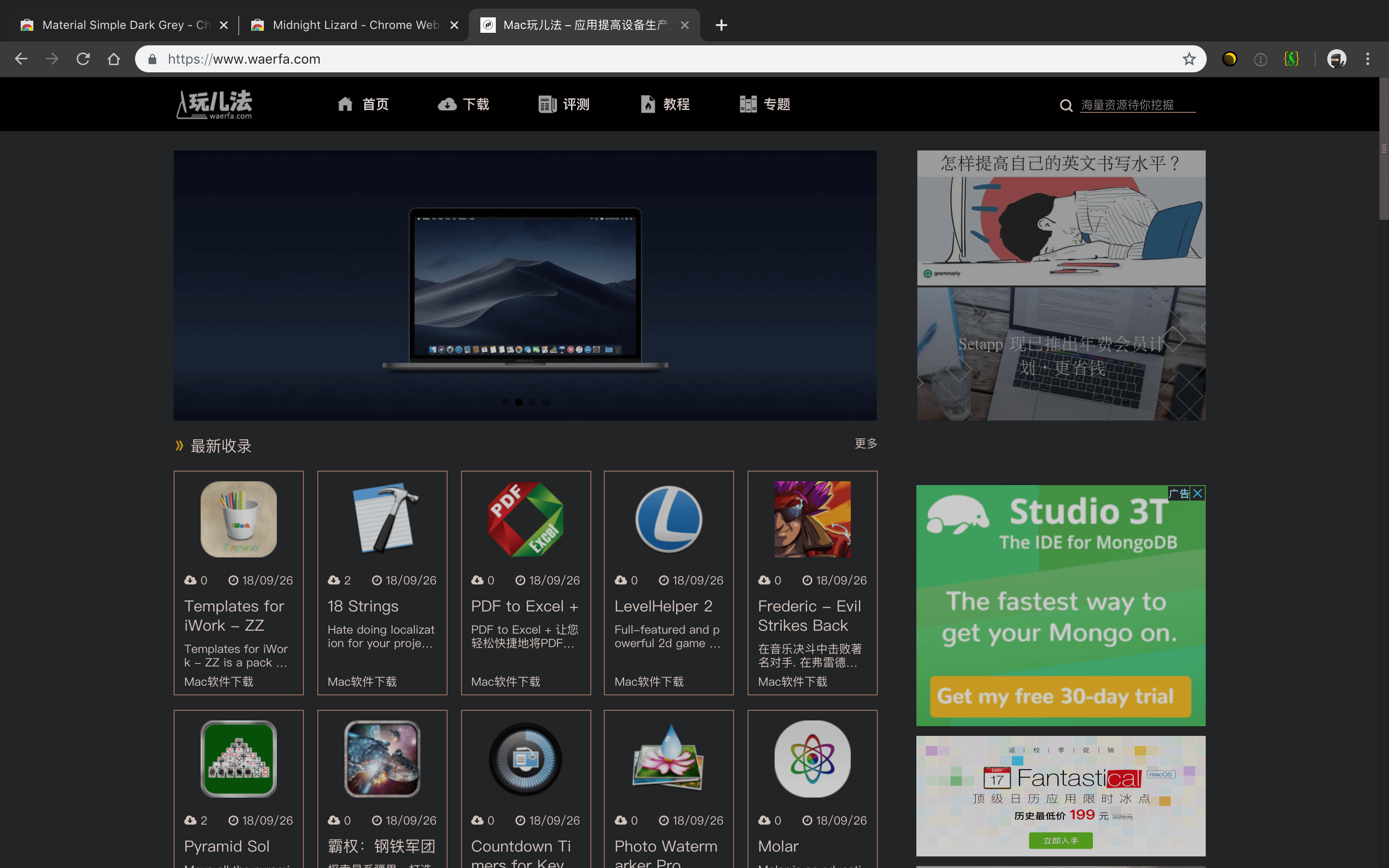Click the green curly-brace extension icon
The width and height of the screenshot is (1389, 868).
(x=1291, y=59)
